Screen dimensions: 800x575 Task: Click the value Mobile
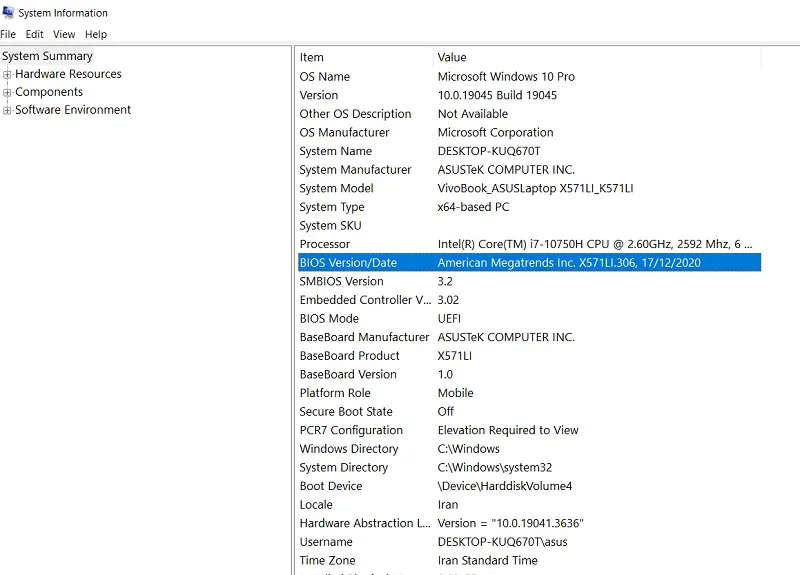tap(456, 393)
